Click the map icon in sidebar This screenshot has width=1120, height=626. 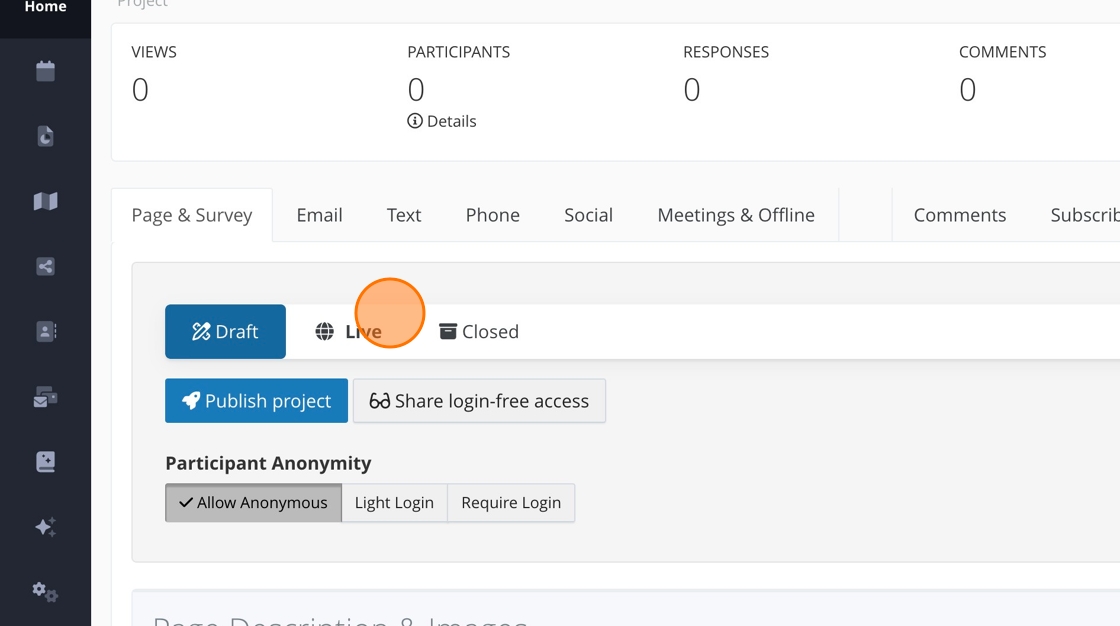click(45, 201)
